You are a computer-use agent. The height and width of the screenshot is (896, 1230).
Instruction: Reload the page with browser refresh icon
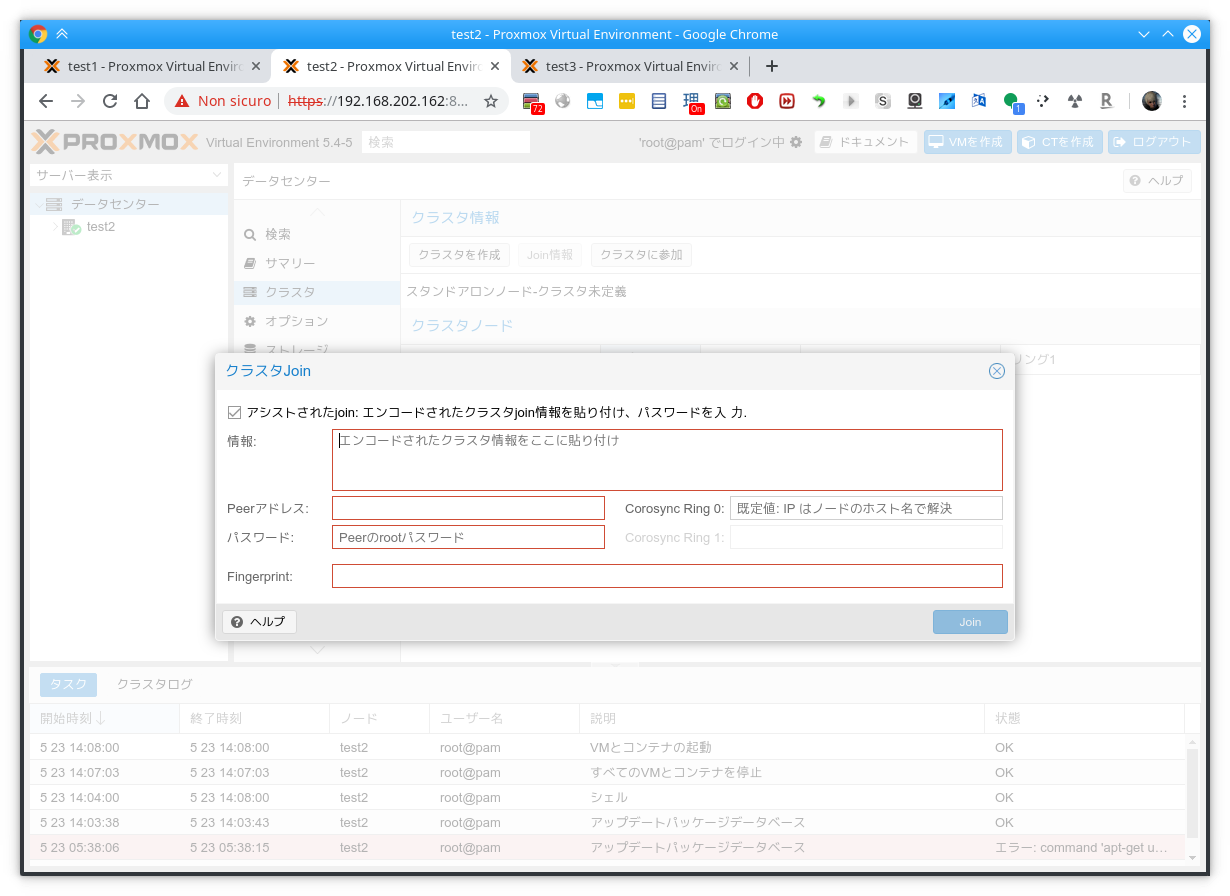pos(110,101)
